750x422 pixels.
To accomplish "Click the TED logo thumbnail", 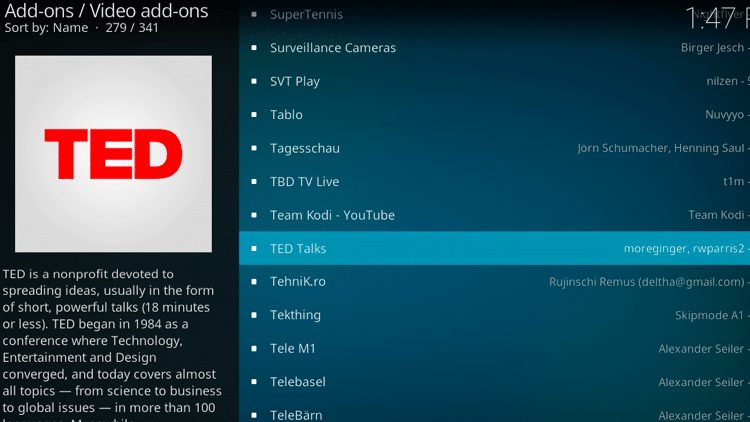I will point(113,154).
